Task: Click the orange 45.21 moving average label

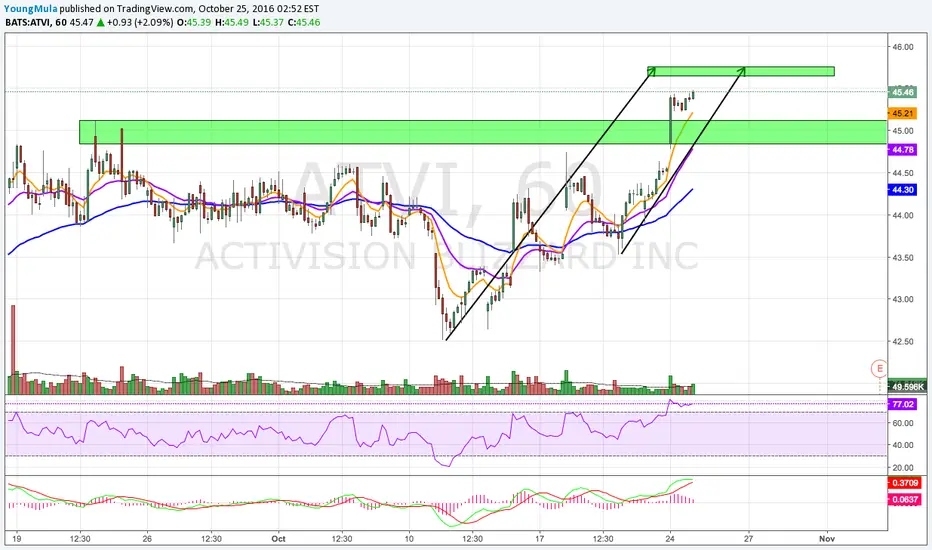Action: 902,113
